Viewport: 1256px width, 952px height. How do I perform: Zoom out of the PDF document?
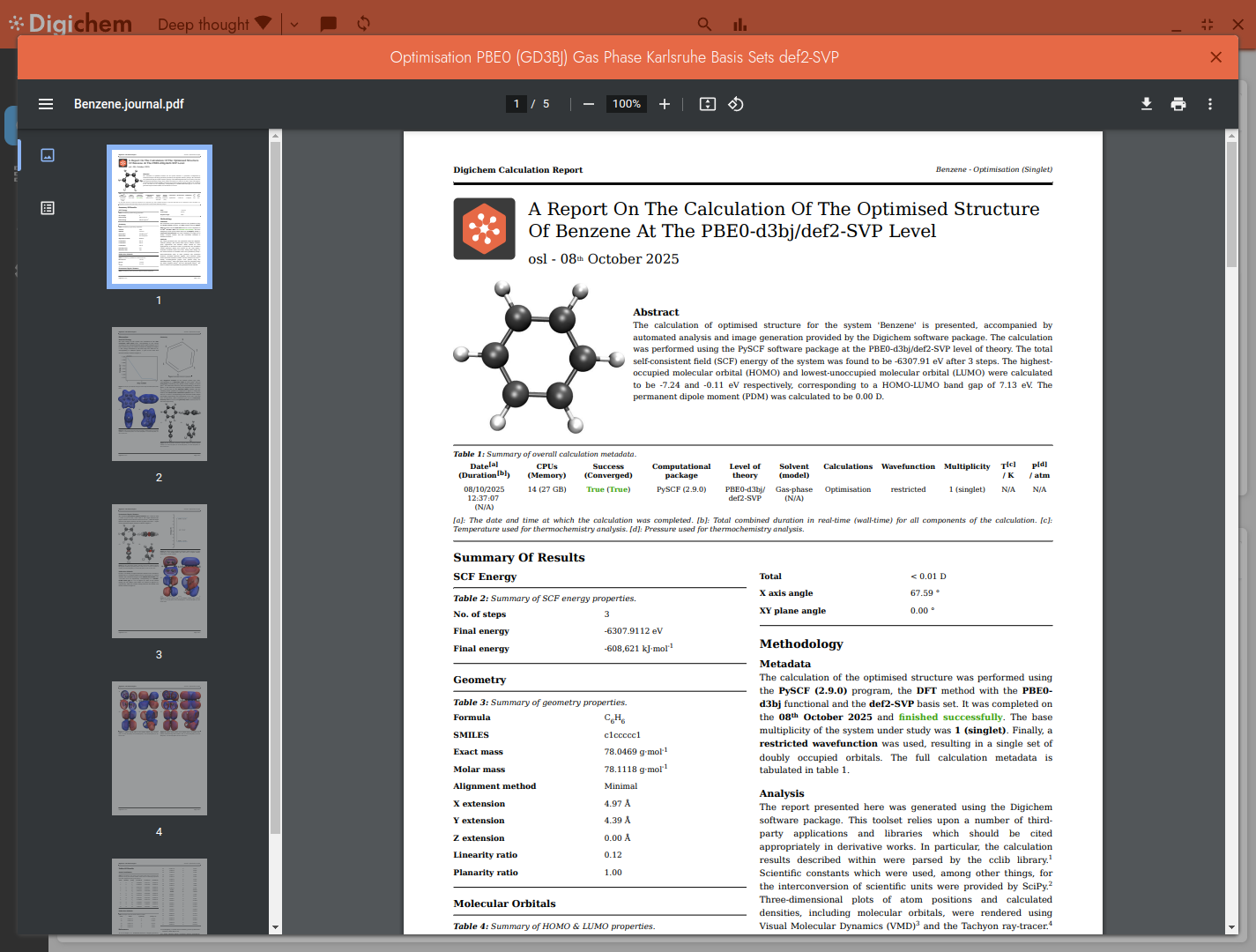point(588,103)
